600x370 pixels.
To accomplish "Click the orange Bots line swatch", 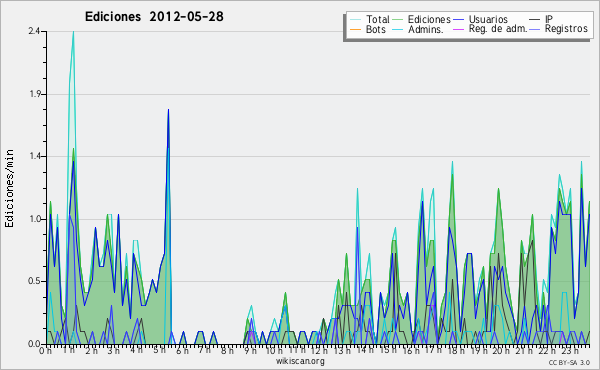I will coord(355,29).
